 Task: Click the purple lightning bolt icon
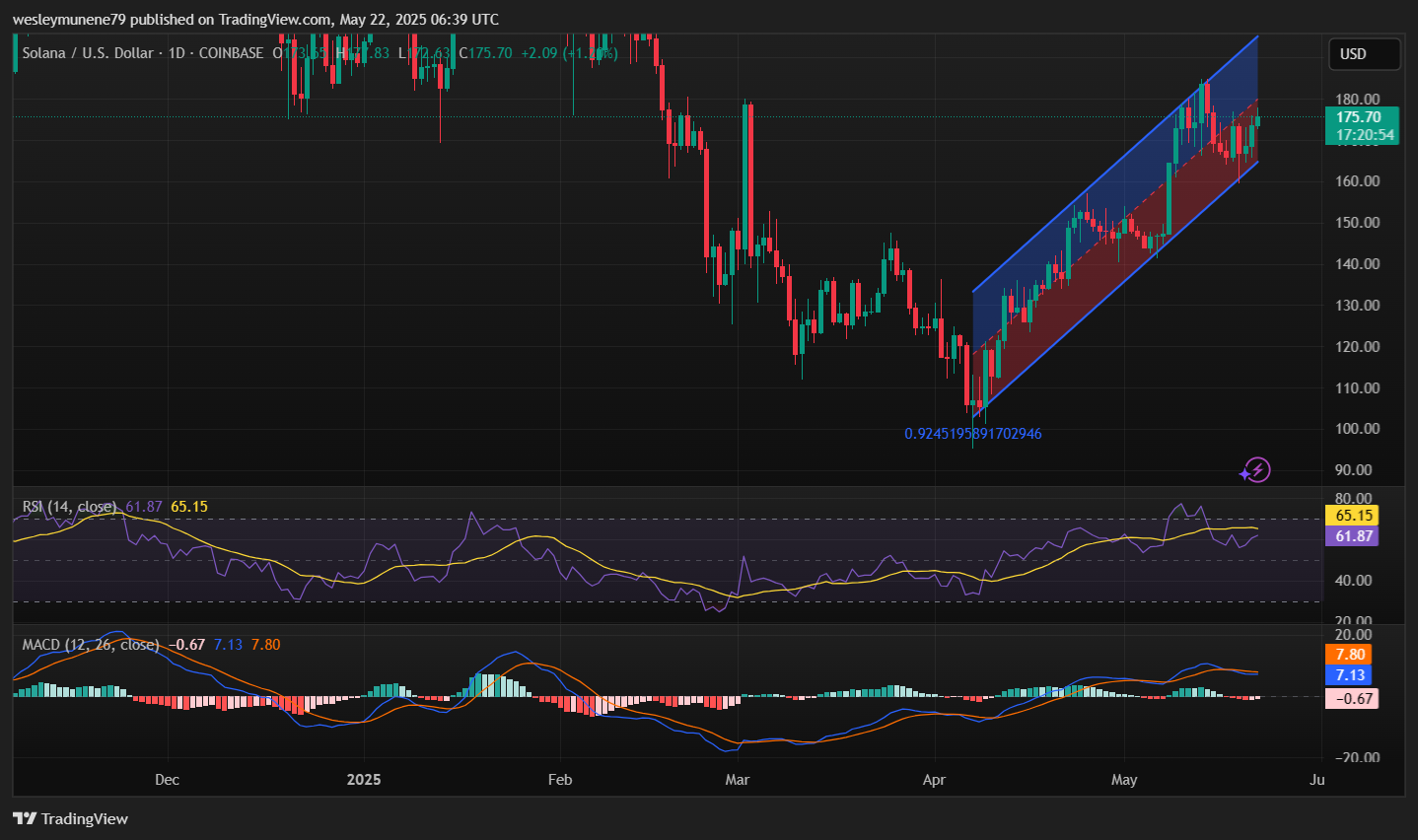1255,470
